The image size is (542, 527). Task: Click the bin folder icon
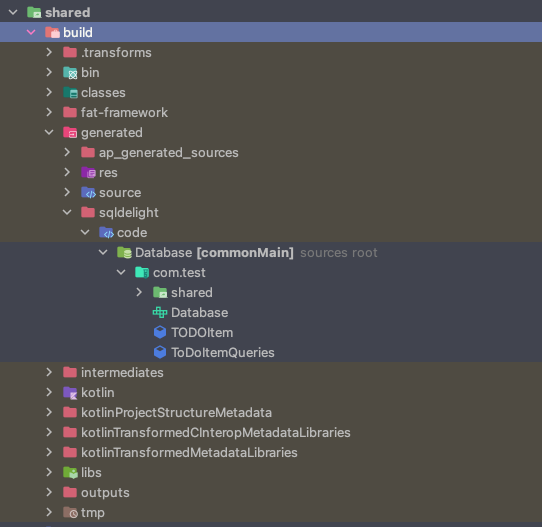[70, 73]
